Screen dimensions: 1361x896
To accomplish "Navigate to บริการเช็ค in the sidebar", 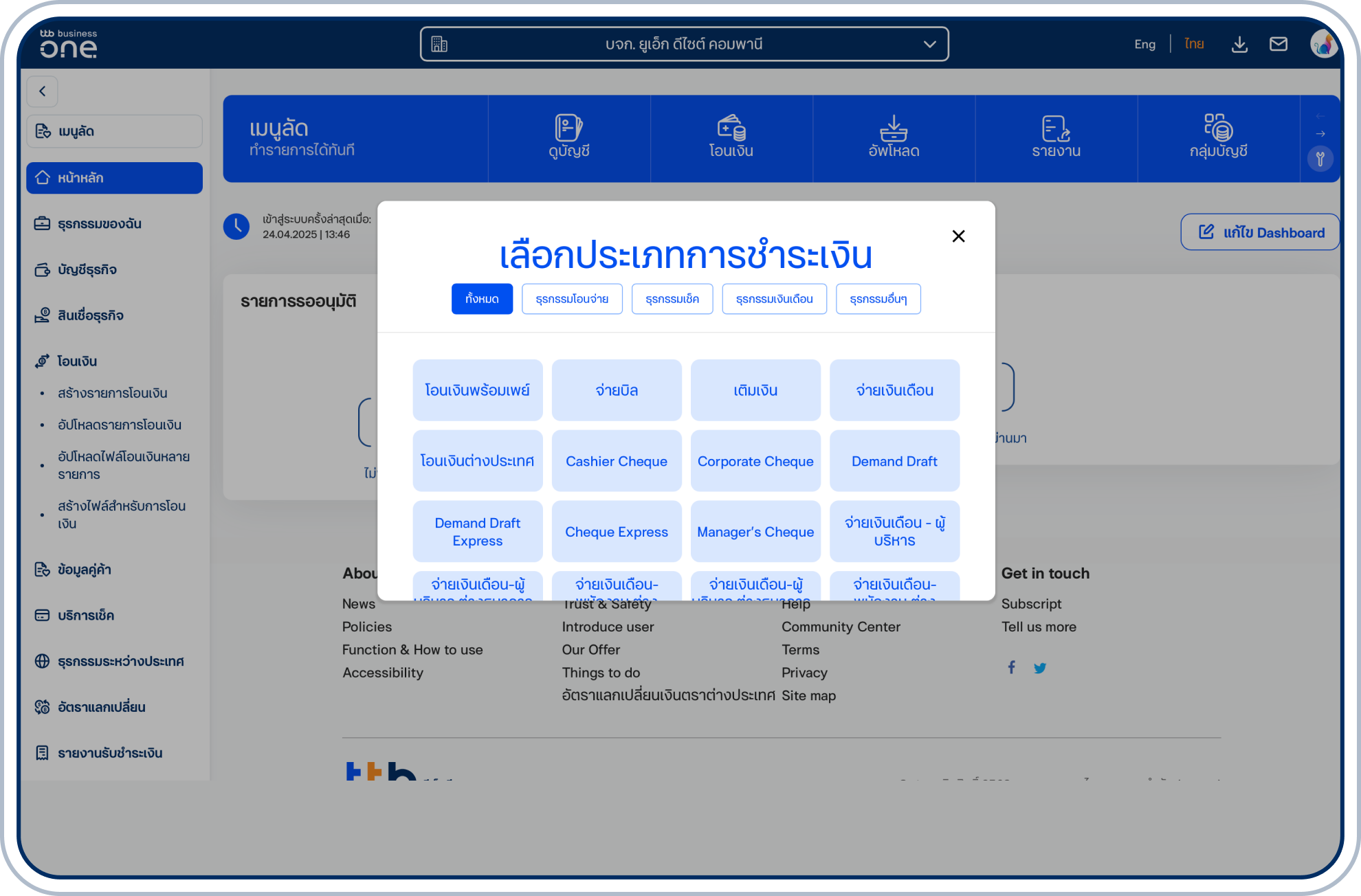I will 87,615.
